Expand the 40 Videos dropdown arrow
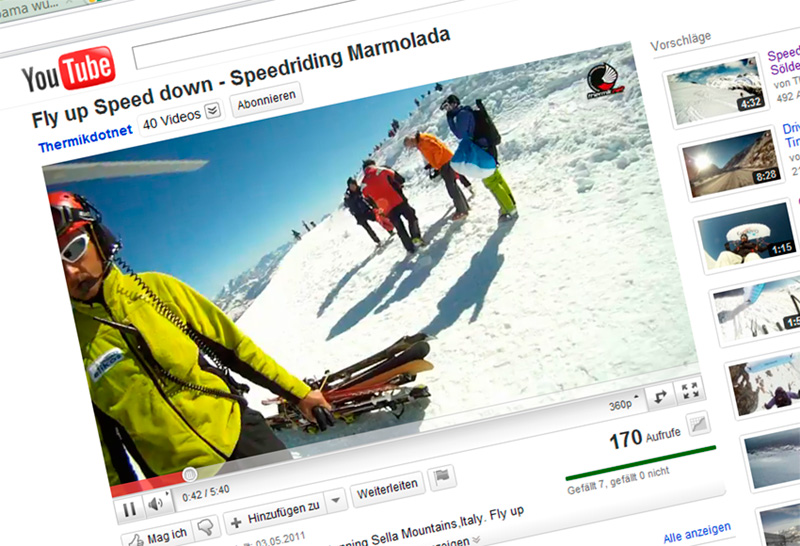 coord(213,110)
